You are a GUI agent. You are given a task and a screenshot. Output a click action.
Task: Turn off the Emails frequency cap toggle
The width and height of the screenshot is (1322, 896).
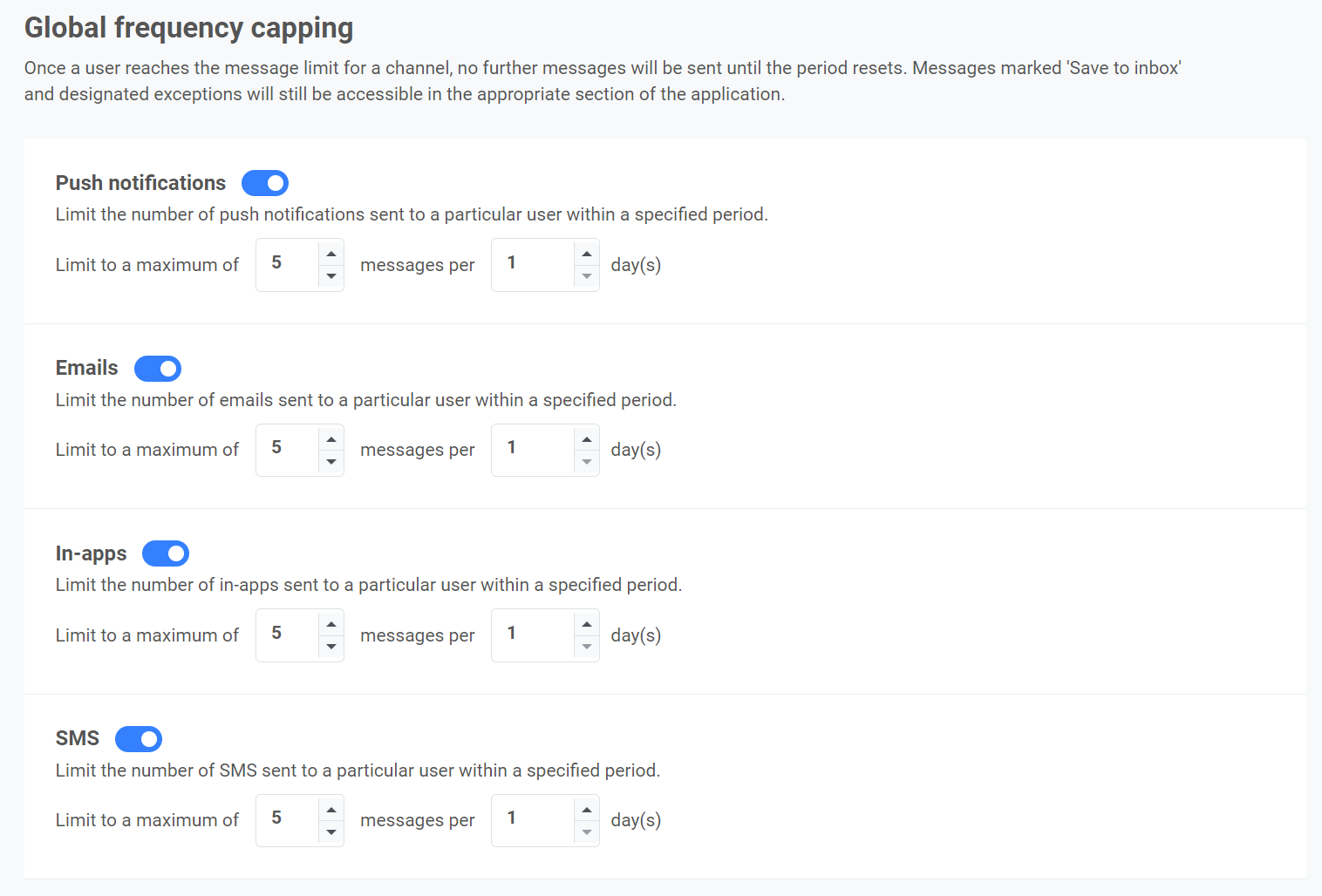click(x=158, y=369)
